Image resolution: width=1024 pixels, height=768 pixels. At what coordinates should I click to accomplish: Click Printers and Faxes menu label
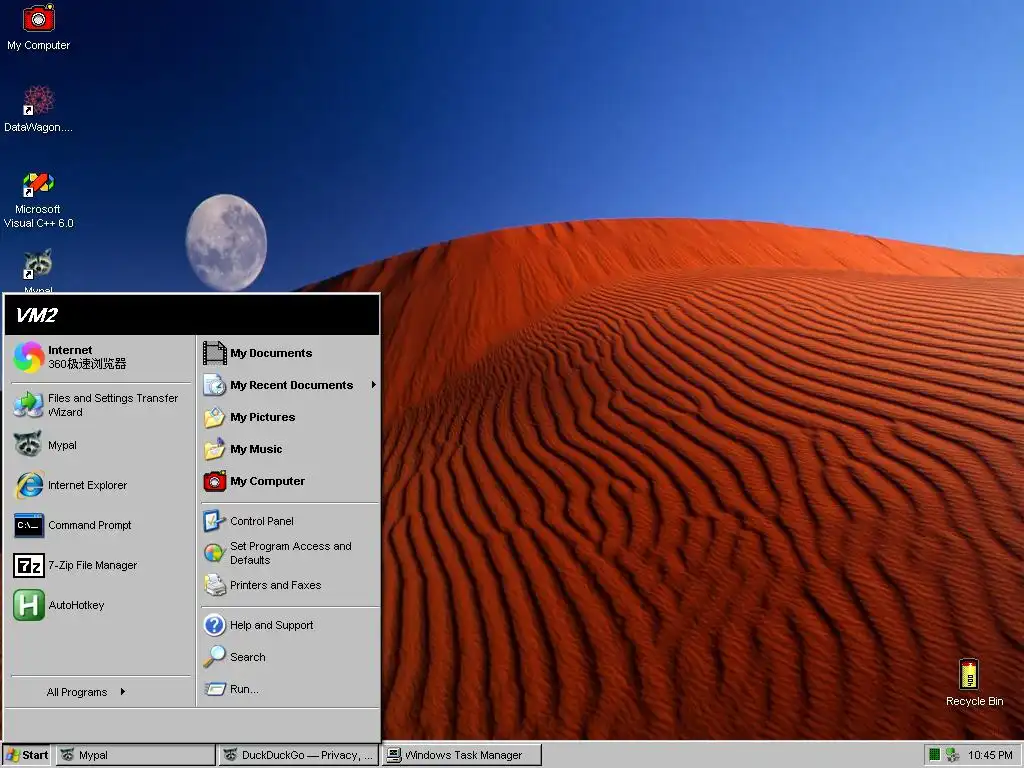(276, 585)
